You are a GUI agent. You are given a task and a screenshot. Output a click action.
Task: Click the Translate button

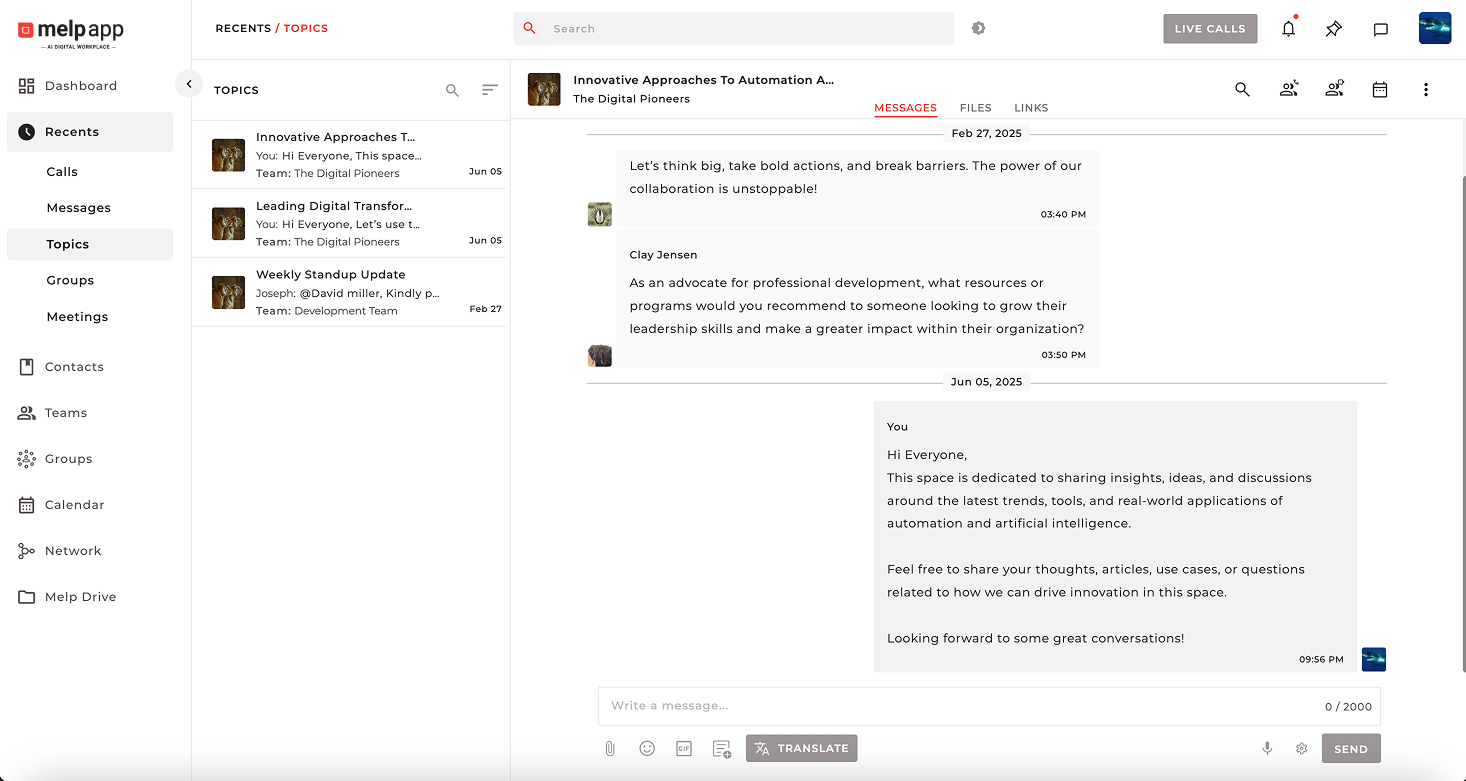click(801, 748)
